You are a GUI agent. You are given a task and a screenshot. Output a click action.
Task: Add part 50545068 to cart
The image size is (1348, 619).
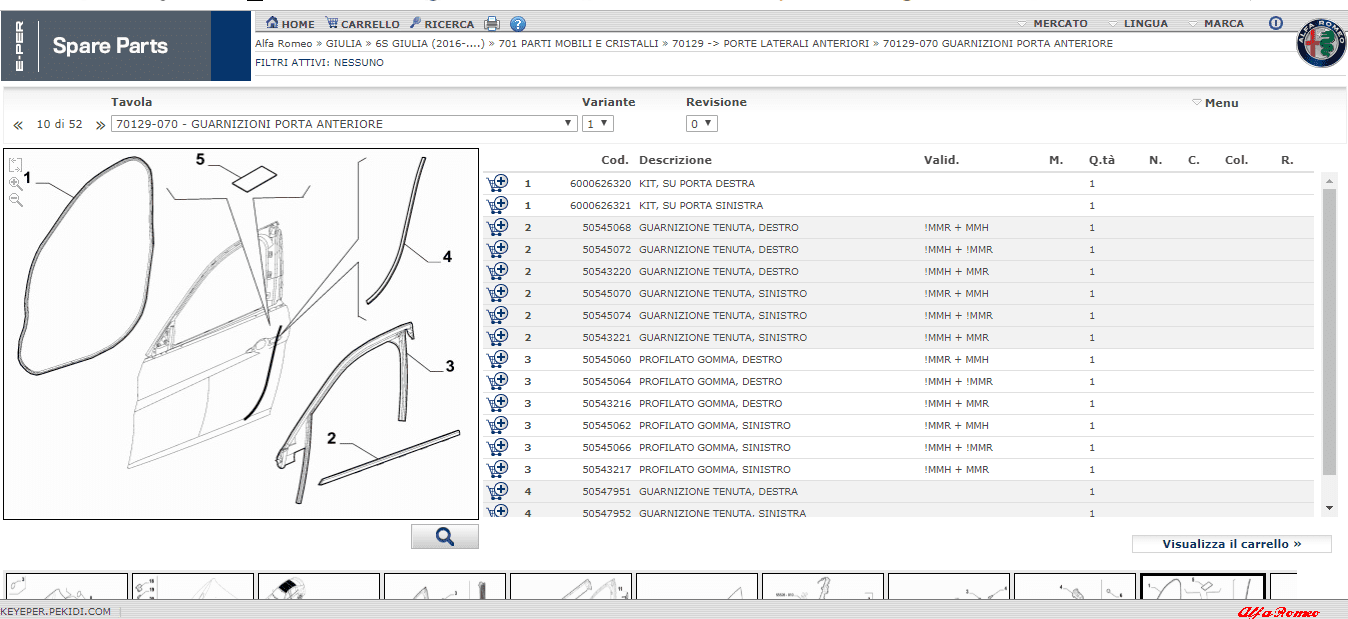click(x=497, y=227)
